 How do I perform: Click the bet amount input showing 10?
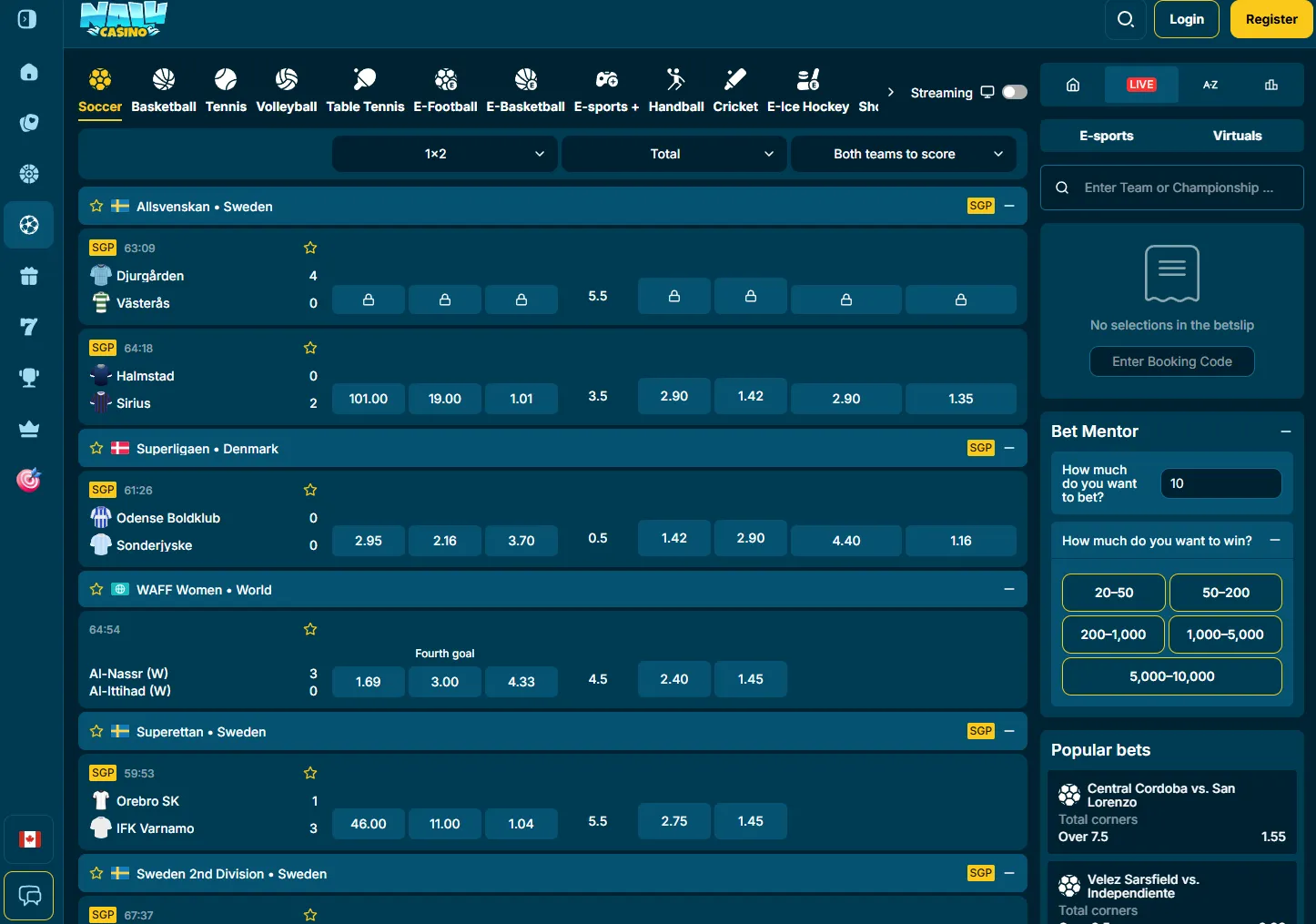(1221, 483)
